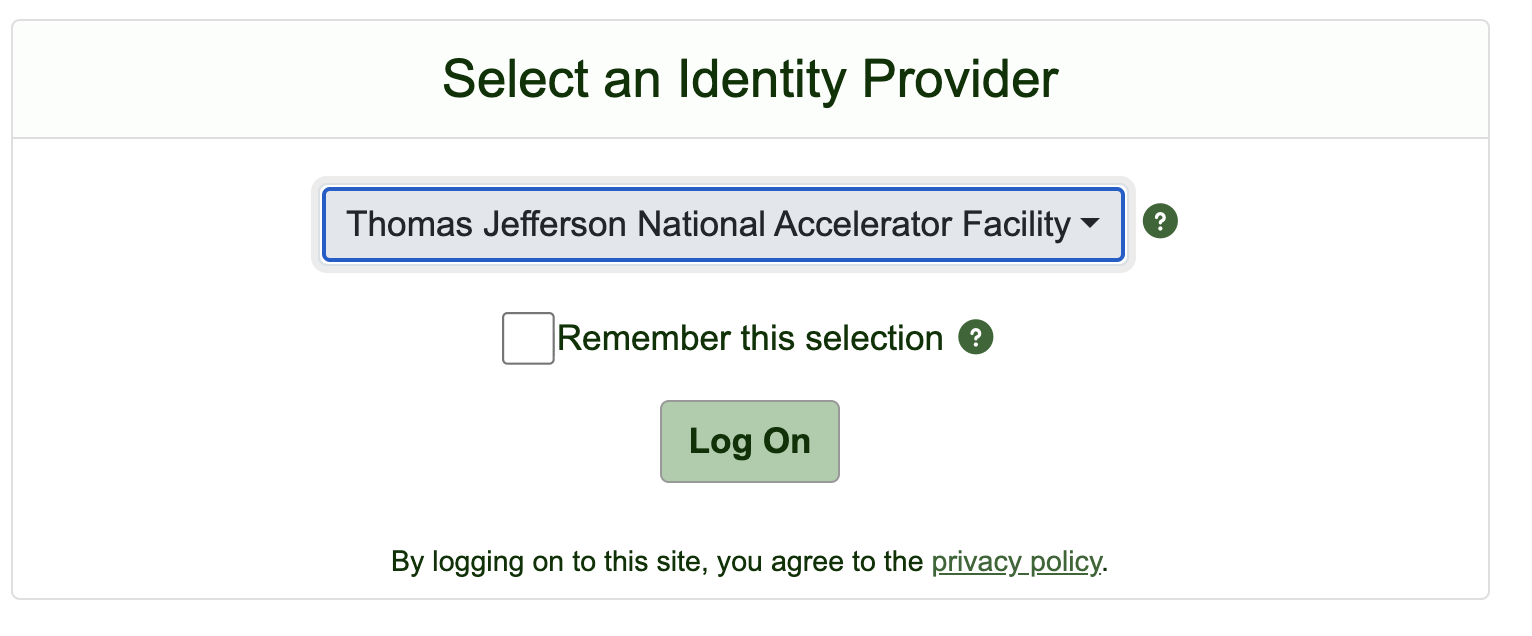Open the Thomas Jefferson National Accelerator Facility dropdown
Viewport: 1532px width, 636px height.
(722, 224)
